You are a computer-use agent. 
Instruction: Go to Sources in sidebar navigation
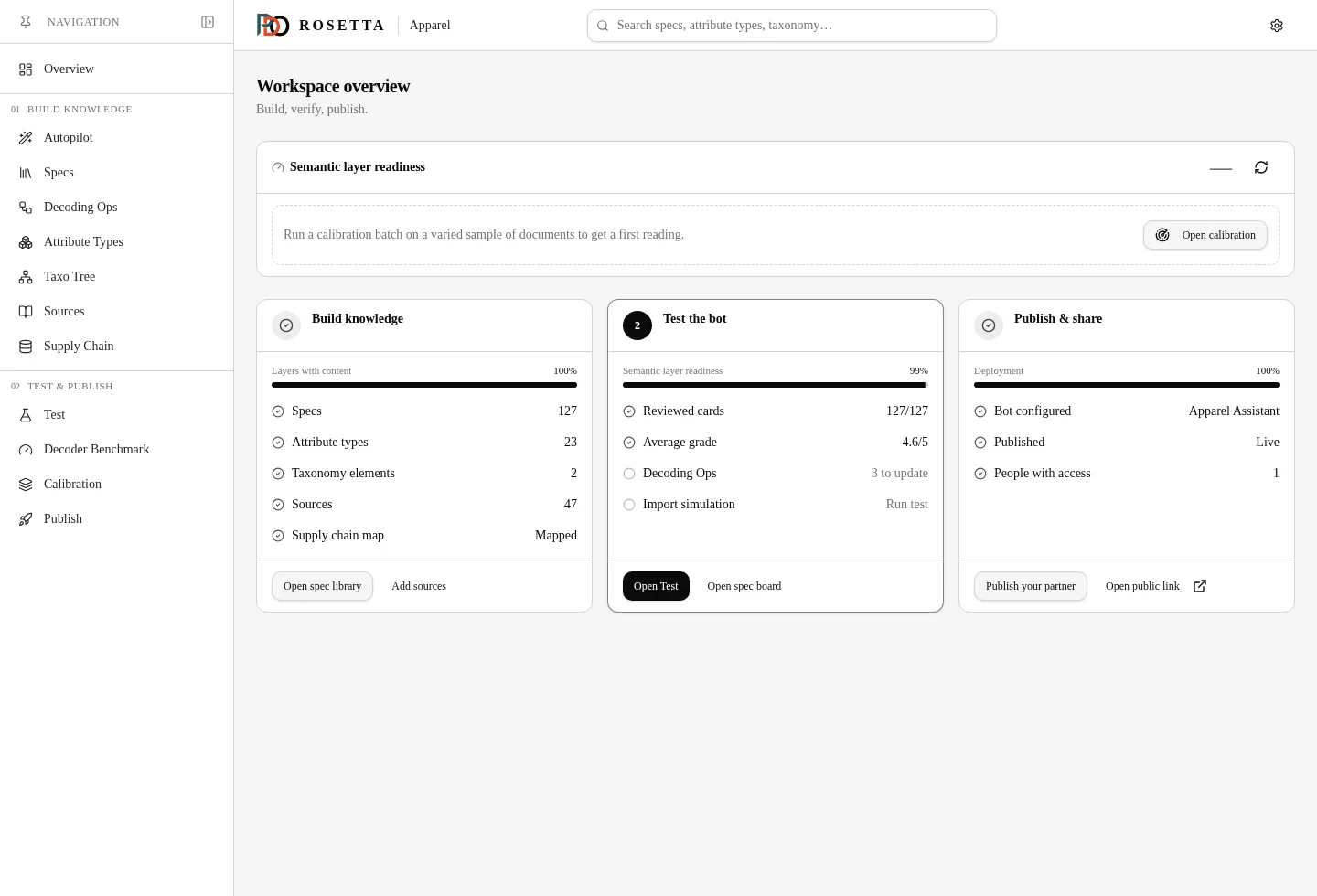(117, 312)
